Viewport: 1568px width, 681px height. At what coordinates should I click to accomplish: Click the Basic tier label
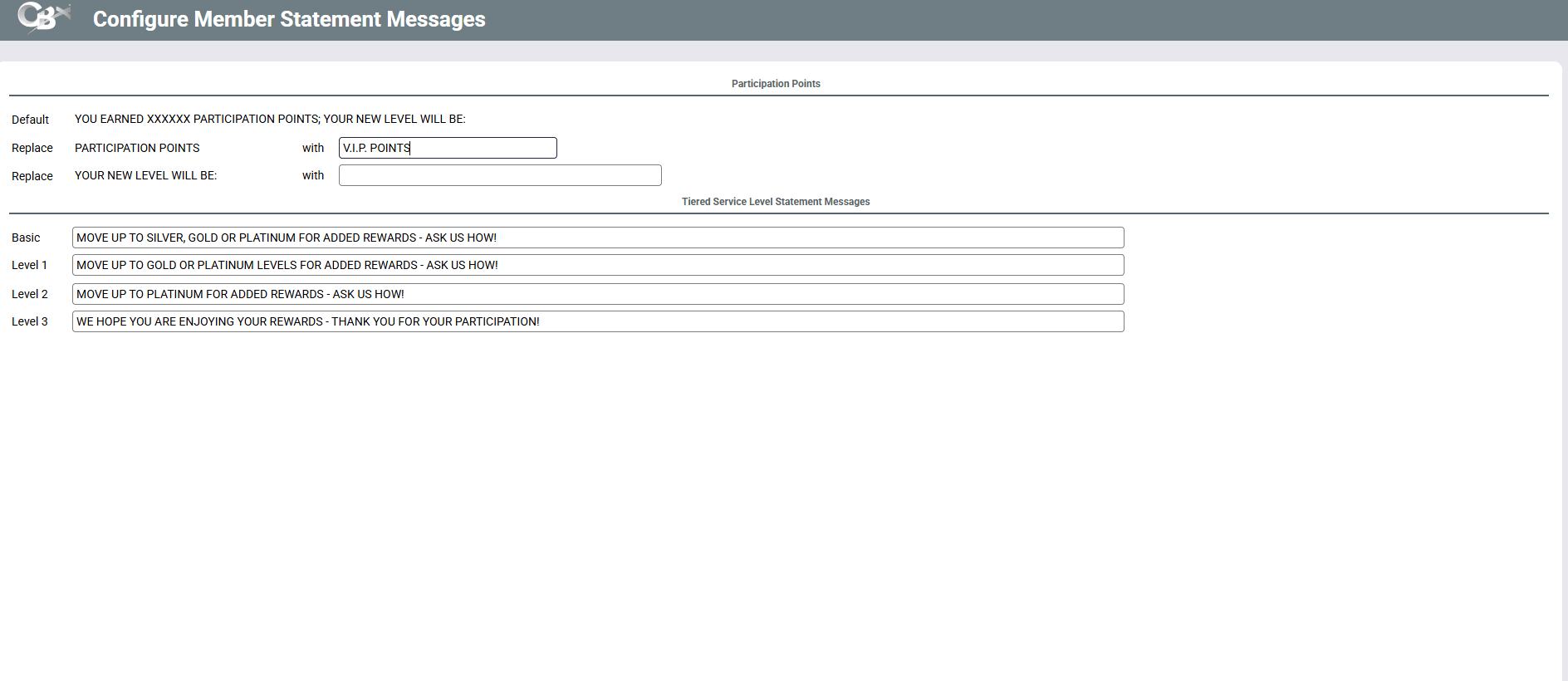(26, 238)
